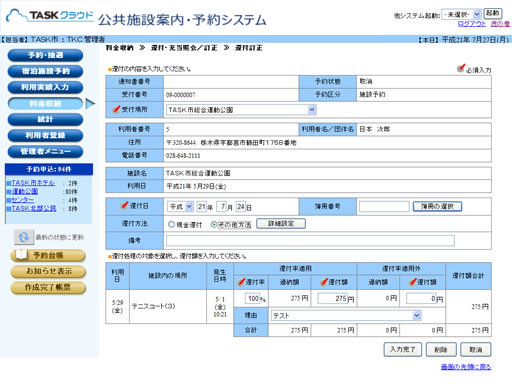512x384 pixels.
Task: Click the 還付額 field showing 0
Action: click(421, 298)
